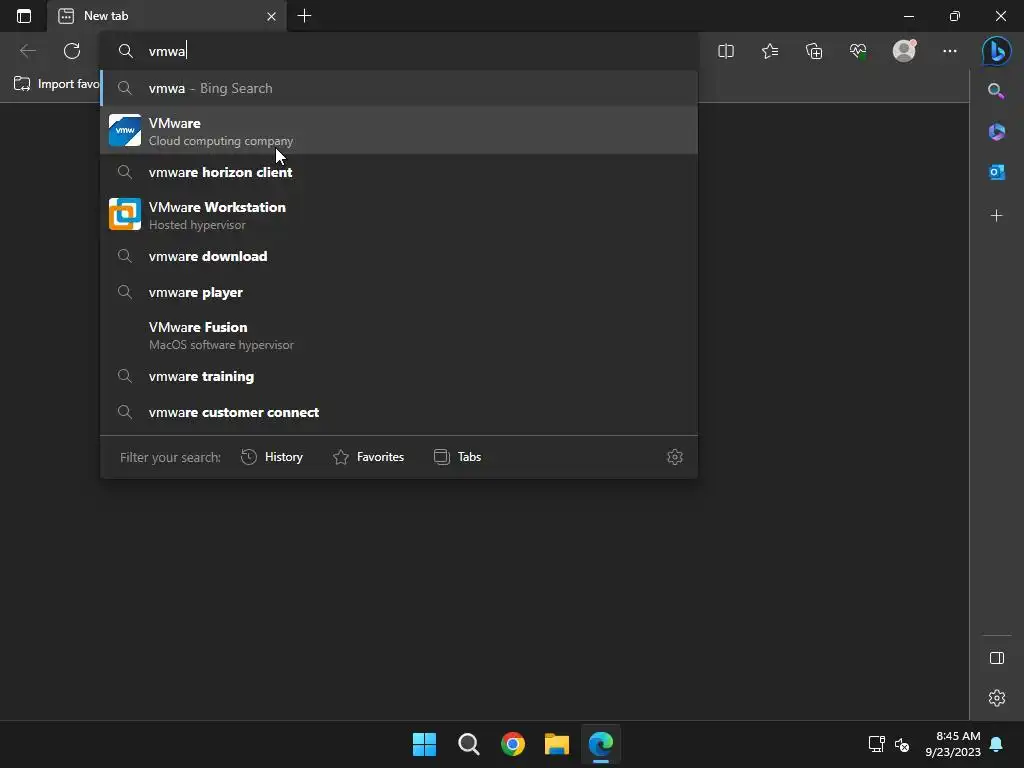Open split screen icon in toolbar
This screenshot has height=768, width=1024.
pos(726,51)
